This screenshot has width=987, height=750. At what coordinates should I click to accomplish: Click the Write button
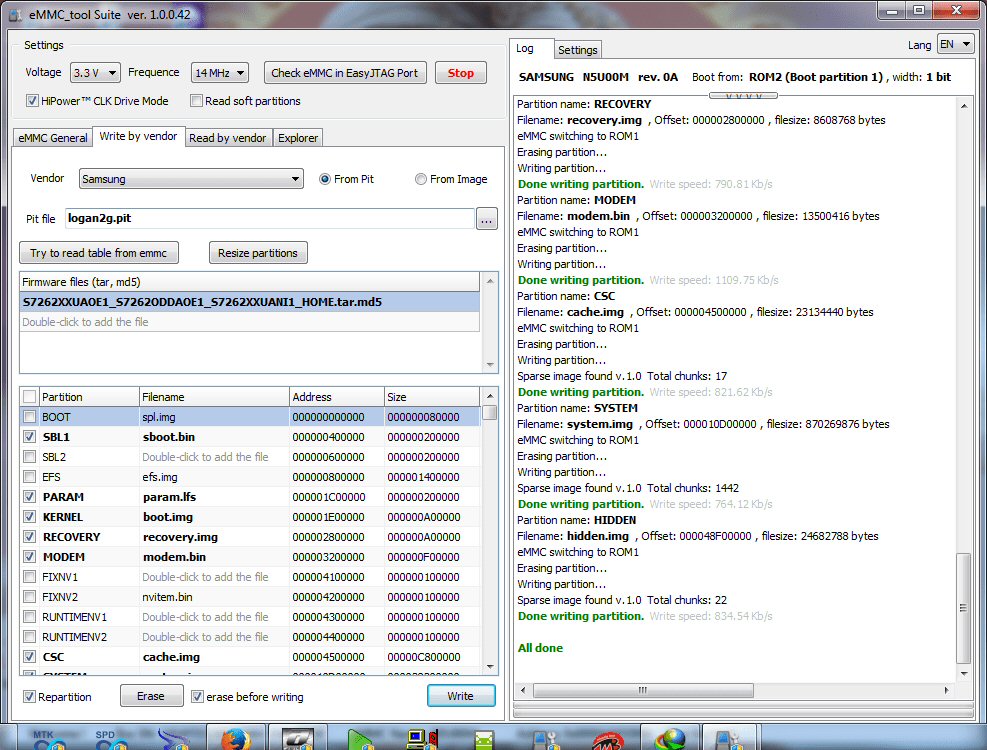click(460, 696)
